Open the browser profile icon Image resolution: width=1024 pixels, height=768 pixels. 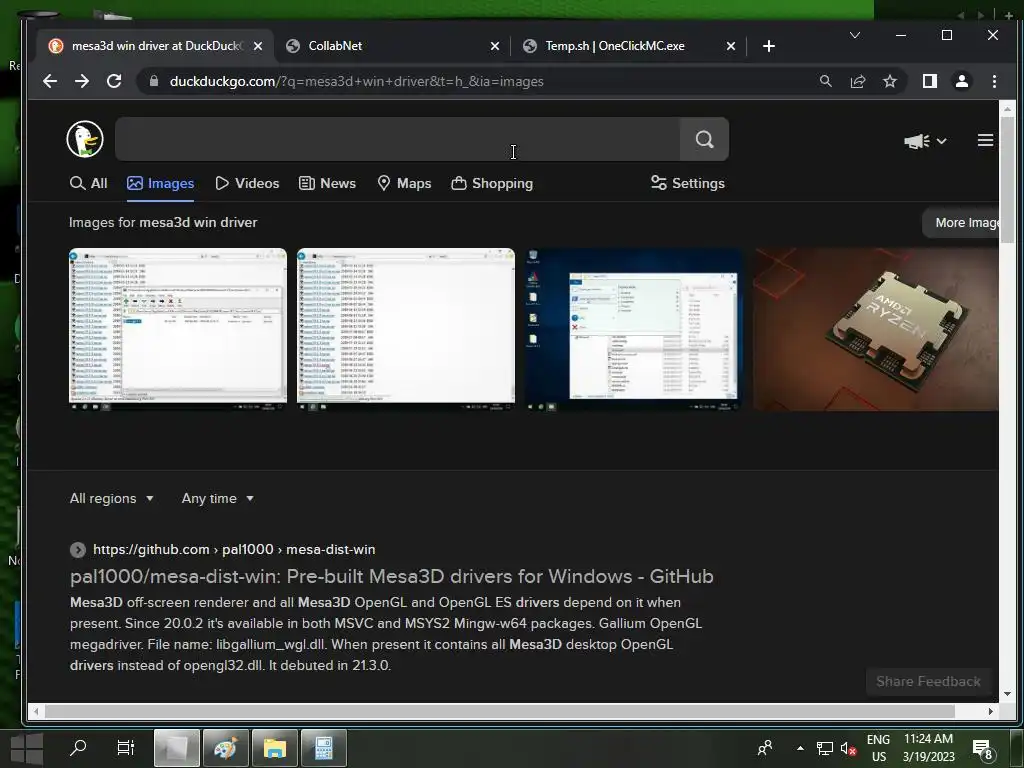click(962, 81)
